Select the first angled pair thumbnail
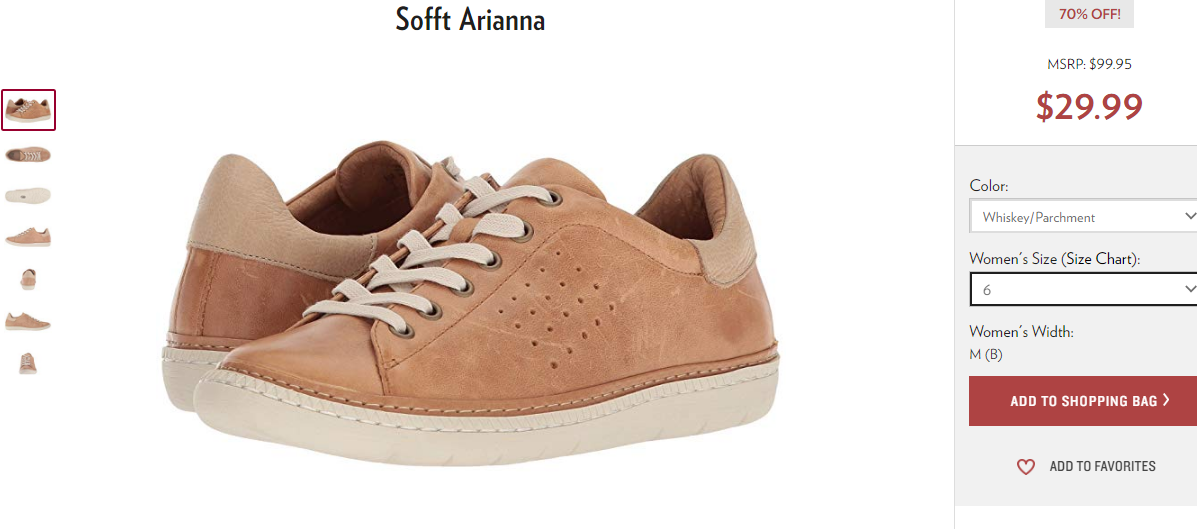Screen dimensions: 1197x529 tap(28, 110)
